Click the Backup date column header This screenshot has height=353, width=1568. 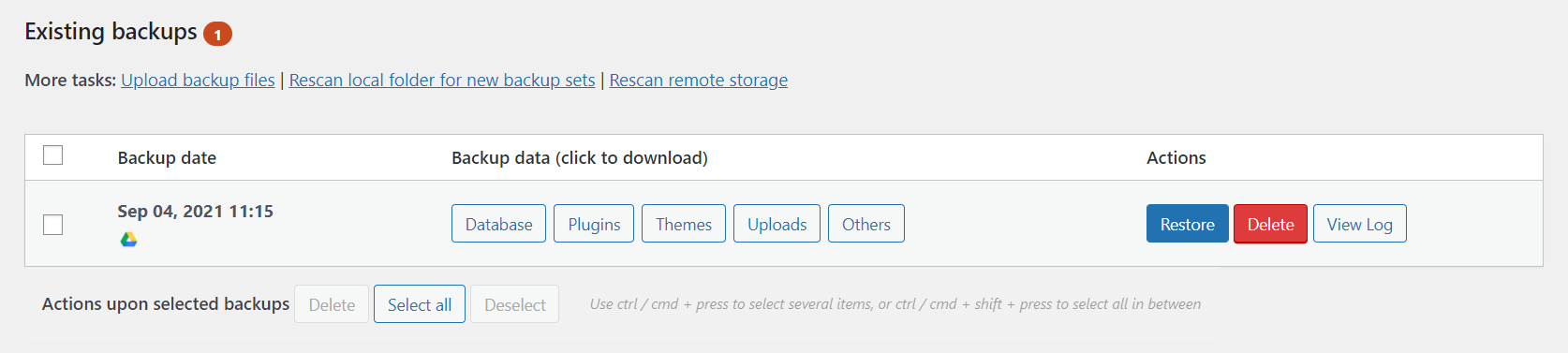(x=167, y=158)
